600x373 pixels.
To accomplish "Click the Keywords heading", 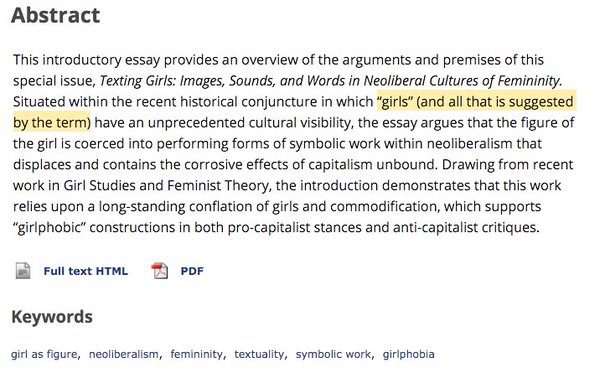I will pos(52,317).
